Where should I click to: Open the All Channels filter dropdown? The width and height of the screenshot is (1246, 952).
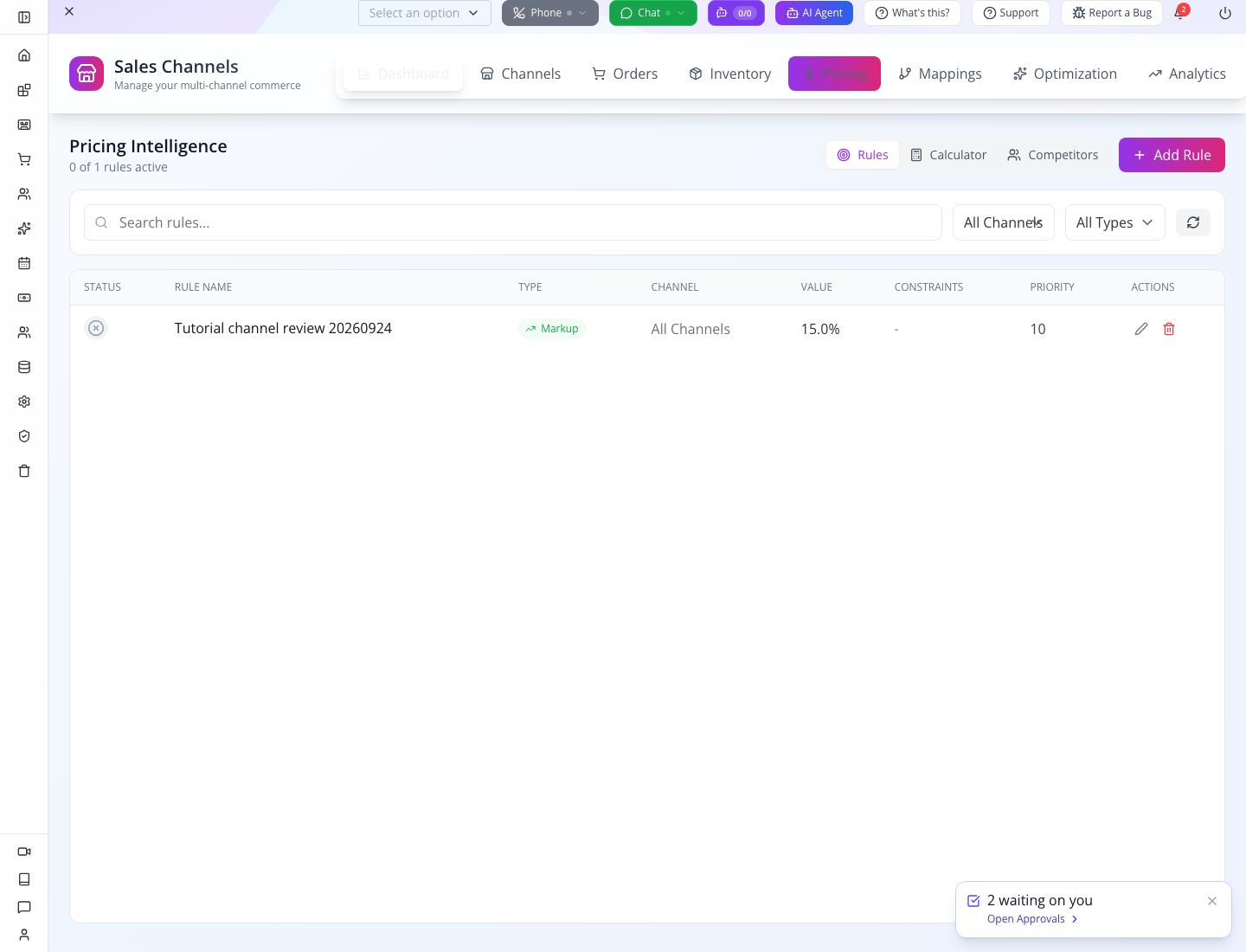coord(1004,222)
